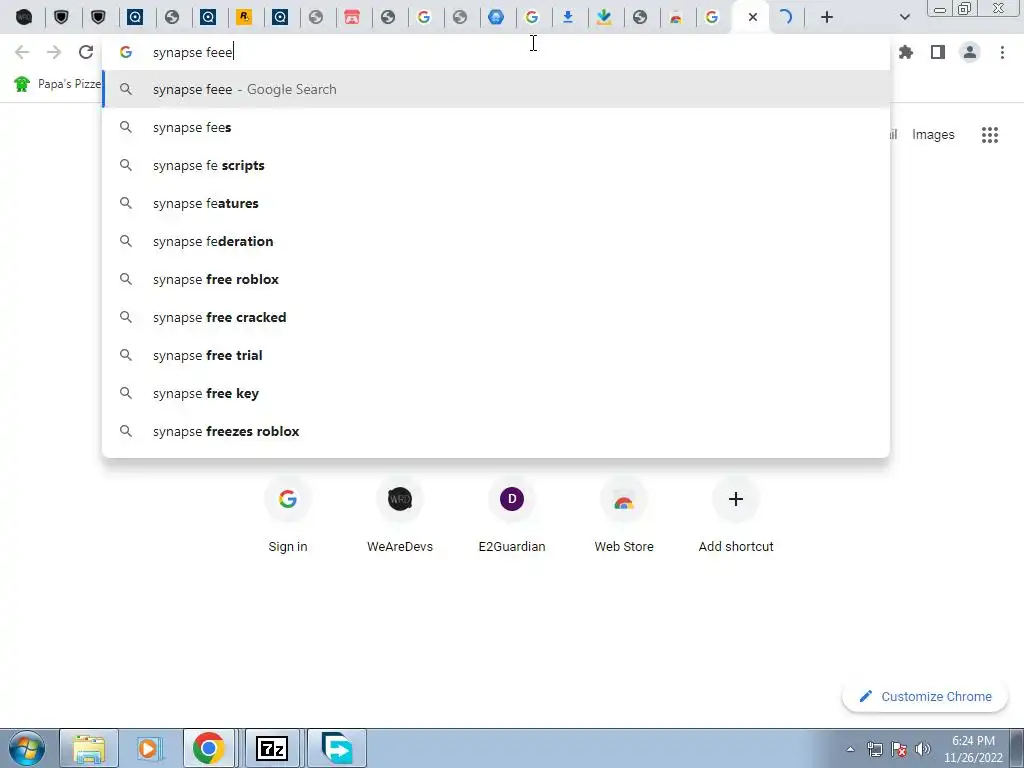
Task: Open the Google apps grid
Action: (x=989, y=135)
